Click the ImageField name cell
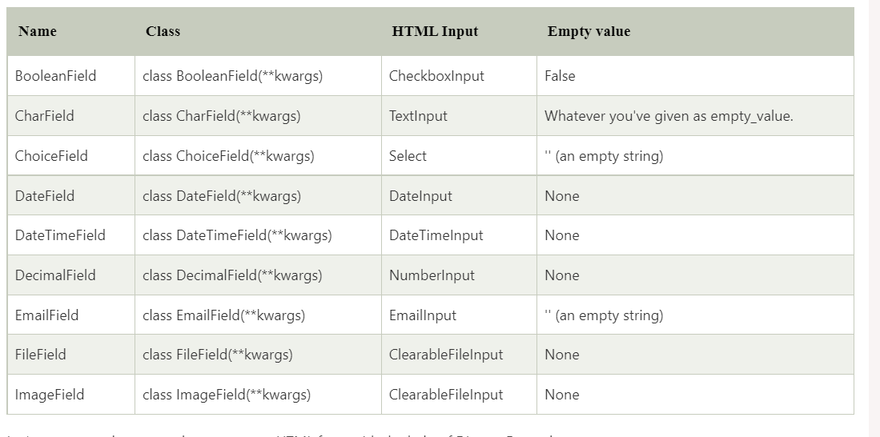The image size is (880, 437). (50, 395)
